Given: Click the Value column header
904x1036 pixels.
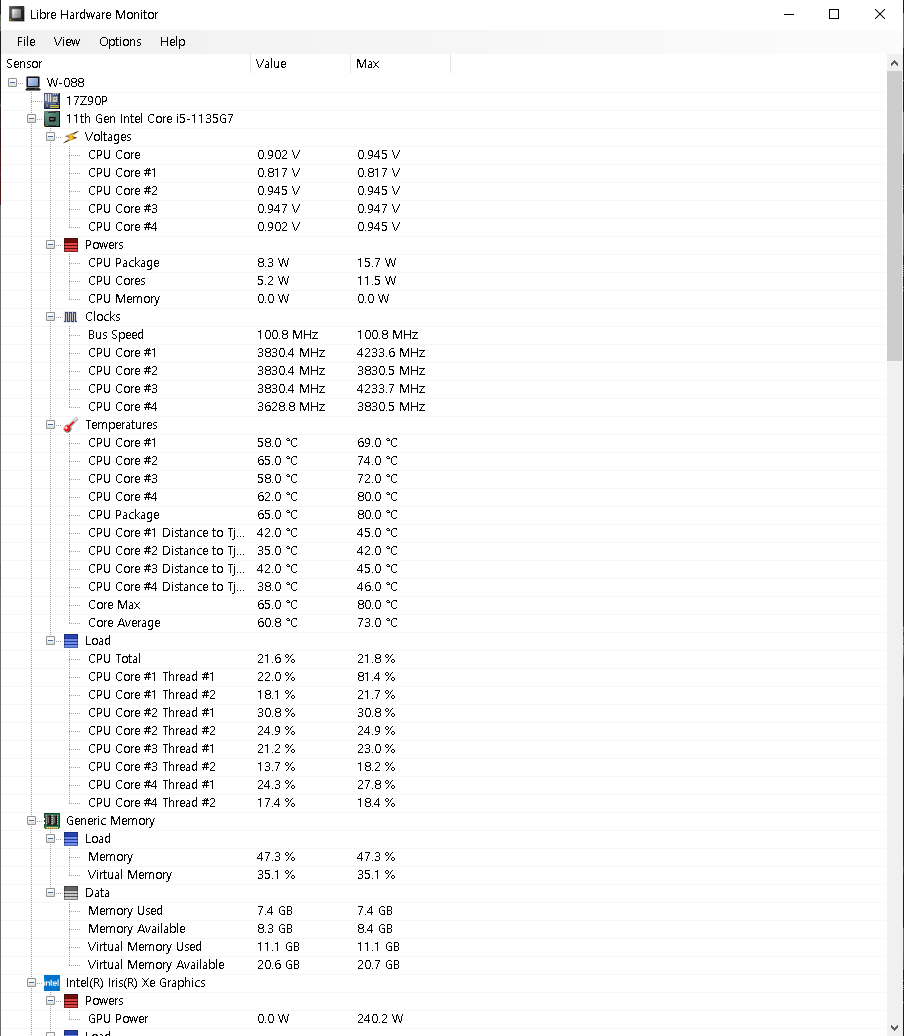Looking at the screenshot, I should pos(301,64).
